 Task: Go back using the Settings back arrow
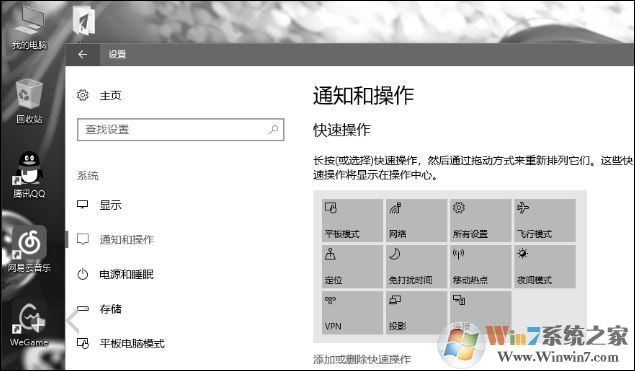pyautogui.click(x=83, y=54)
